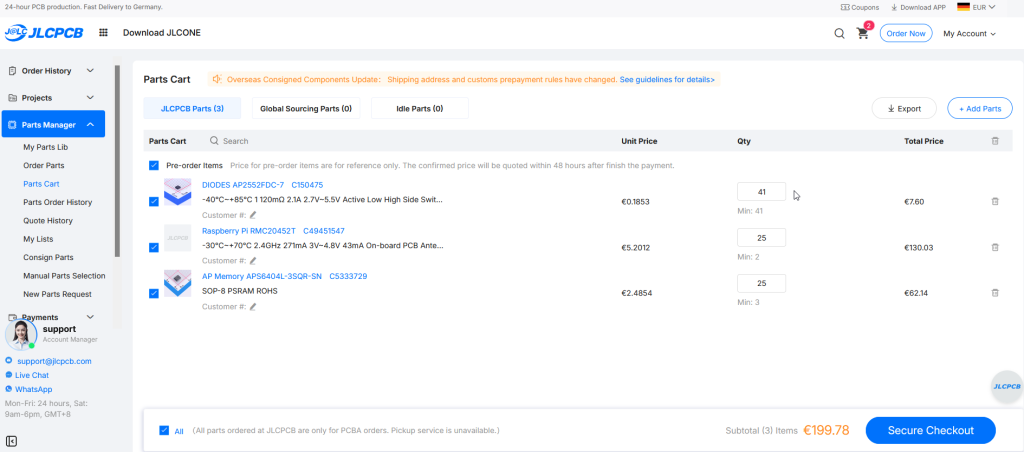Switch to JLCPCB Parts (3) tab

pyautogui.click(x=192, y=108)
